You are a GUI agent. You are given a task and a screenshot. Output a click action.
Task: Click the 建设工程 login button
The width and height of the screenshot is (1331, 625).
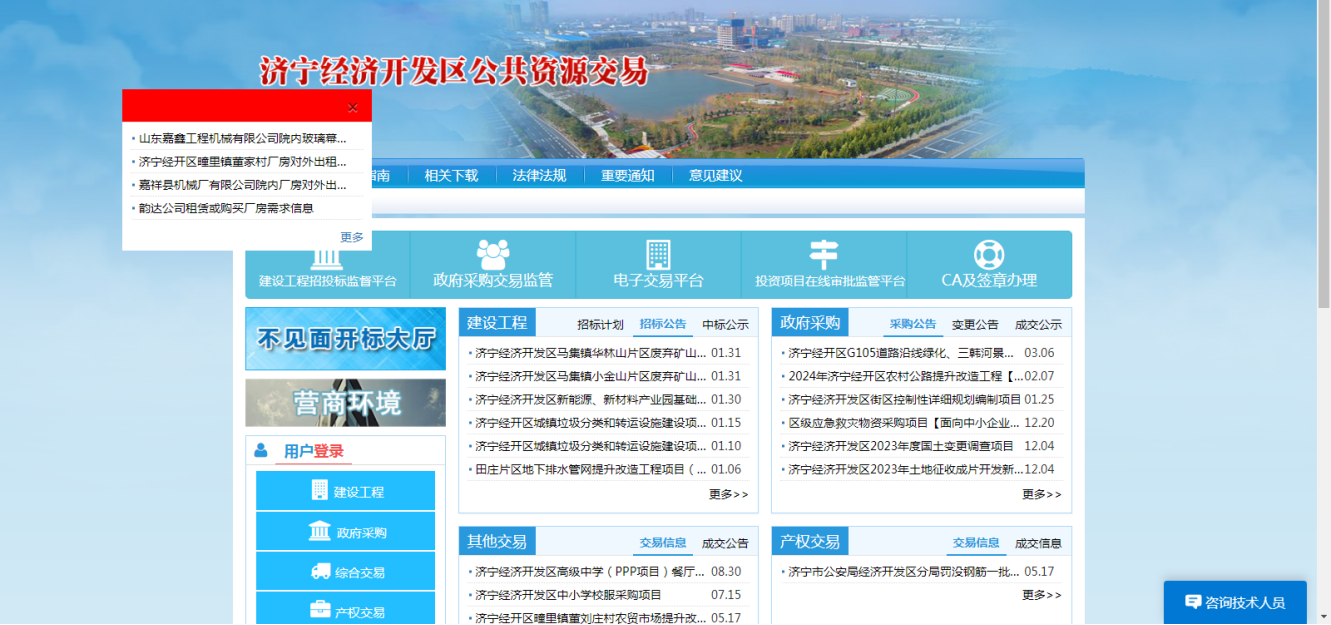[x=346, y=491]
